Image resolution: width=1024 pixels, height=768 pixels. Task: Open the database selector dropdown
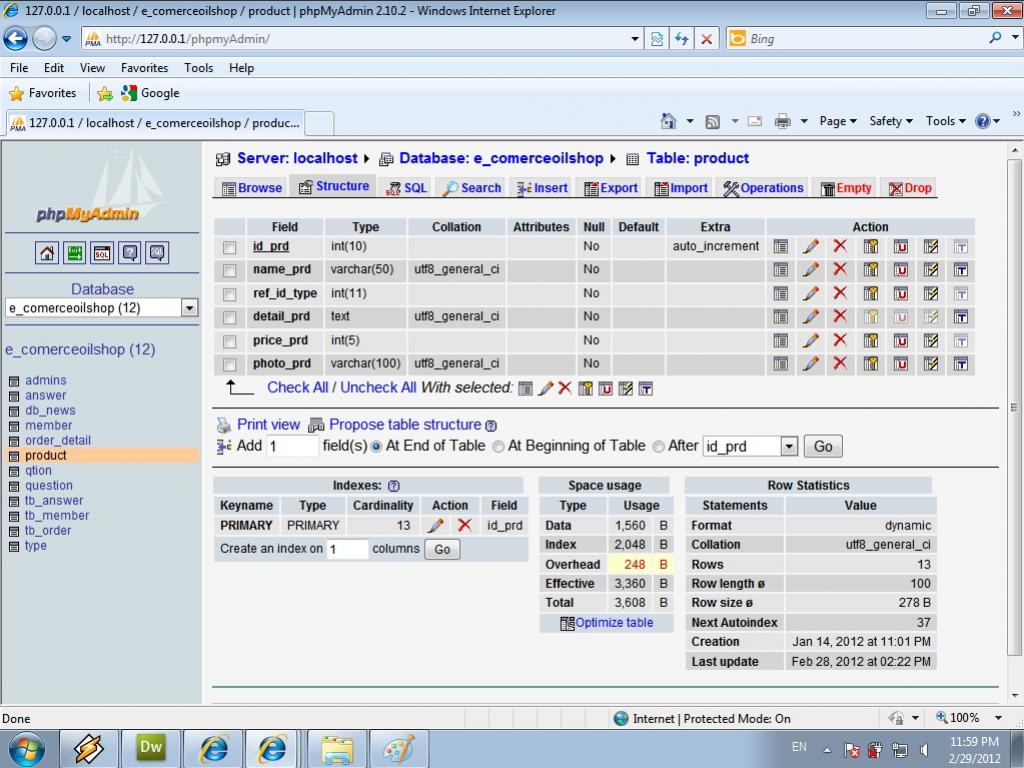(x=190, y=308)
